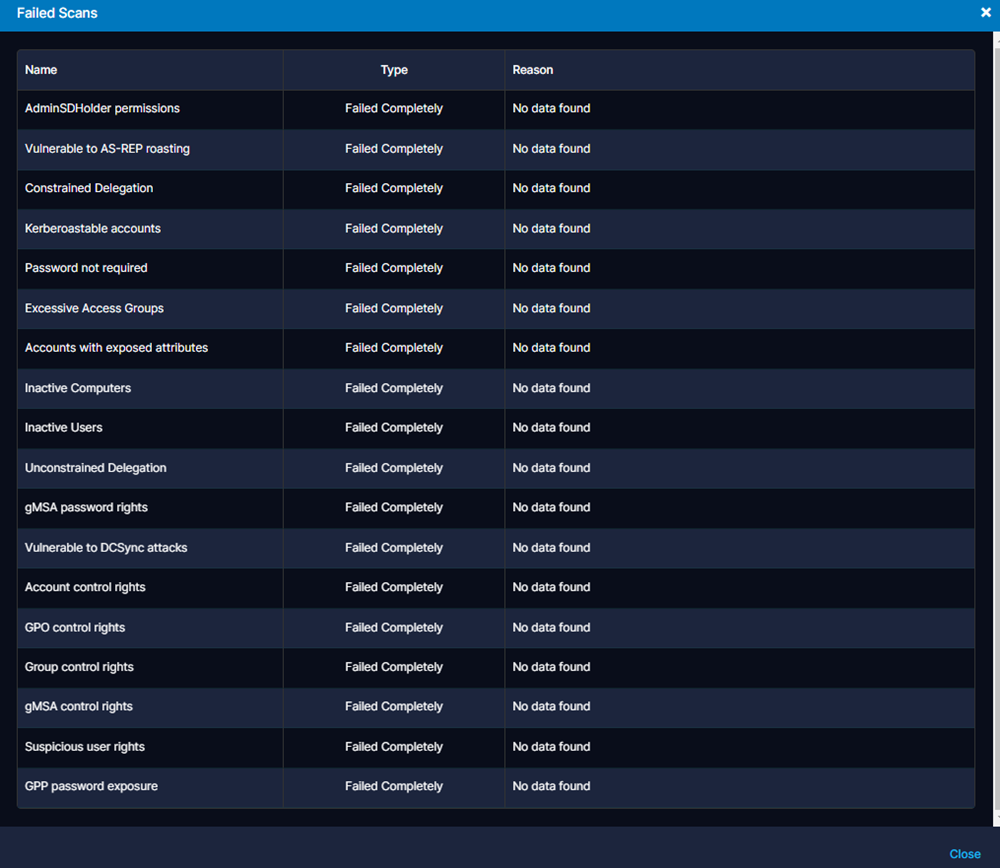Select the Kerberoastable accounts row
Screen dimensions: 1000x868
150,228
